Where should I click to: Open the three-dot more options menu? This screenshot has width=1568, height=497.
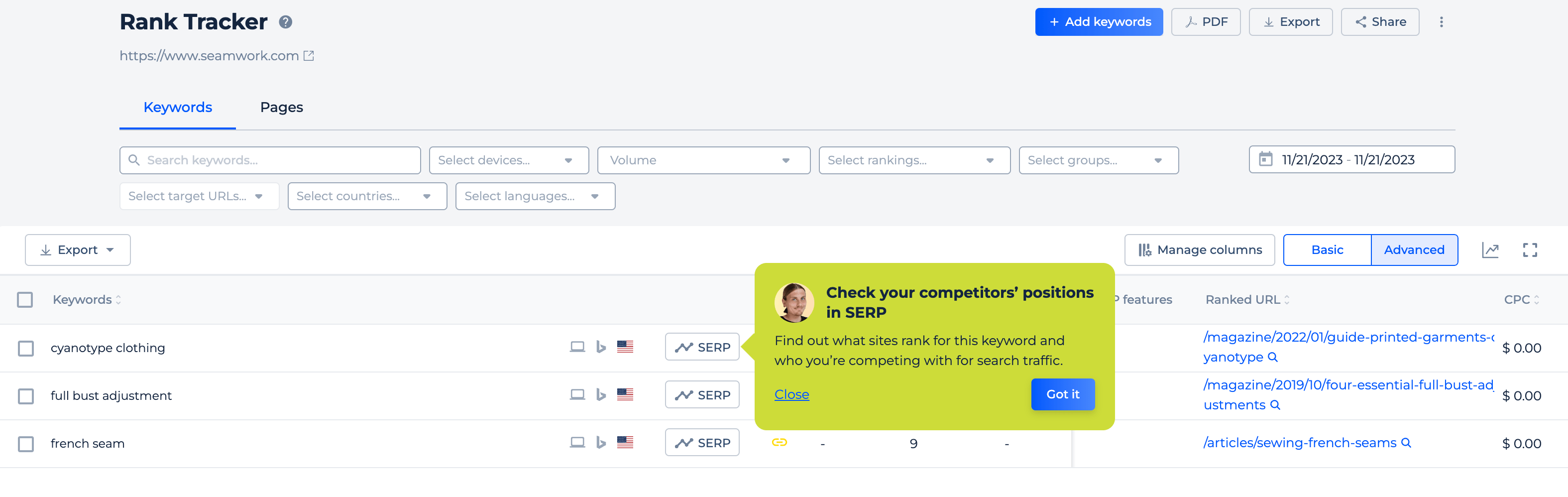click(1441, 22)
